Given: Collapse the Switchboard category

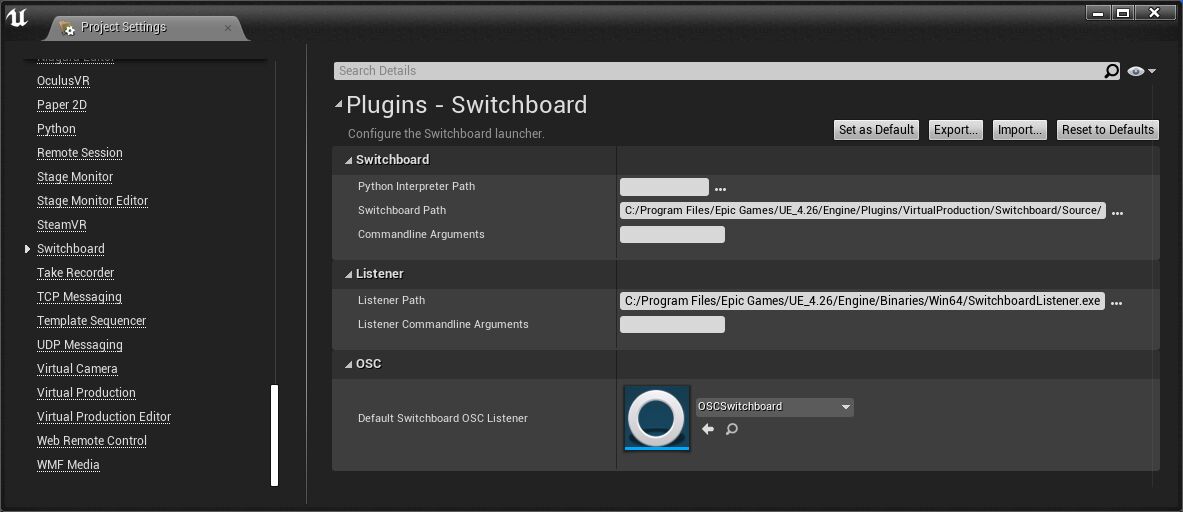Looking at the screenshot, I should coord(349,160).
